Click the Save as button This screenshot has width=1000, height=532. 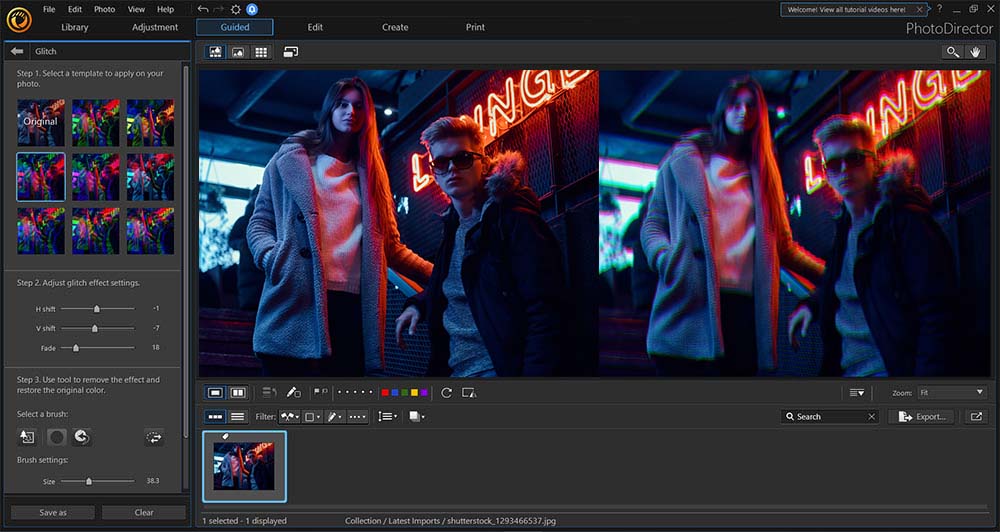coord(53,512)
